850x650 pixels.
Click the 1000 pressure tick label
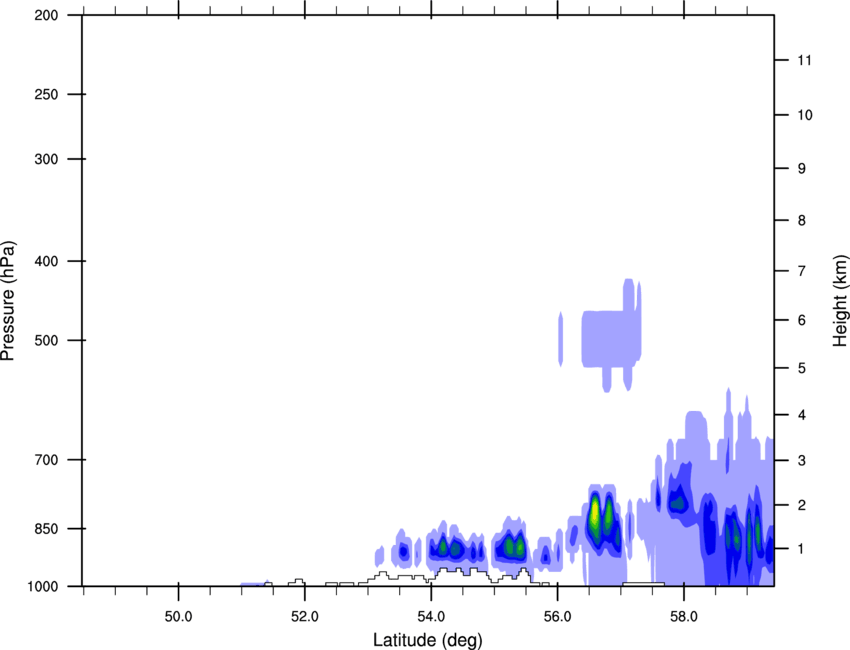point(42,586)
